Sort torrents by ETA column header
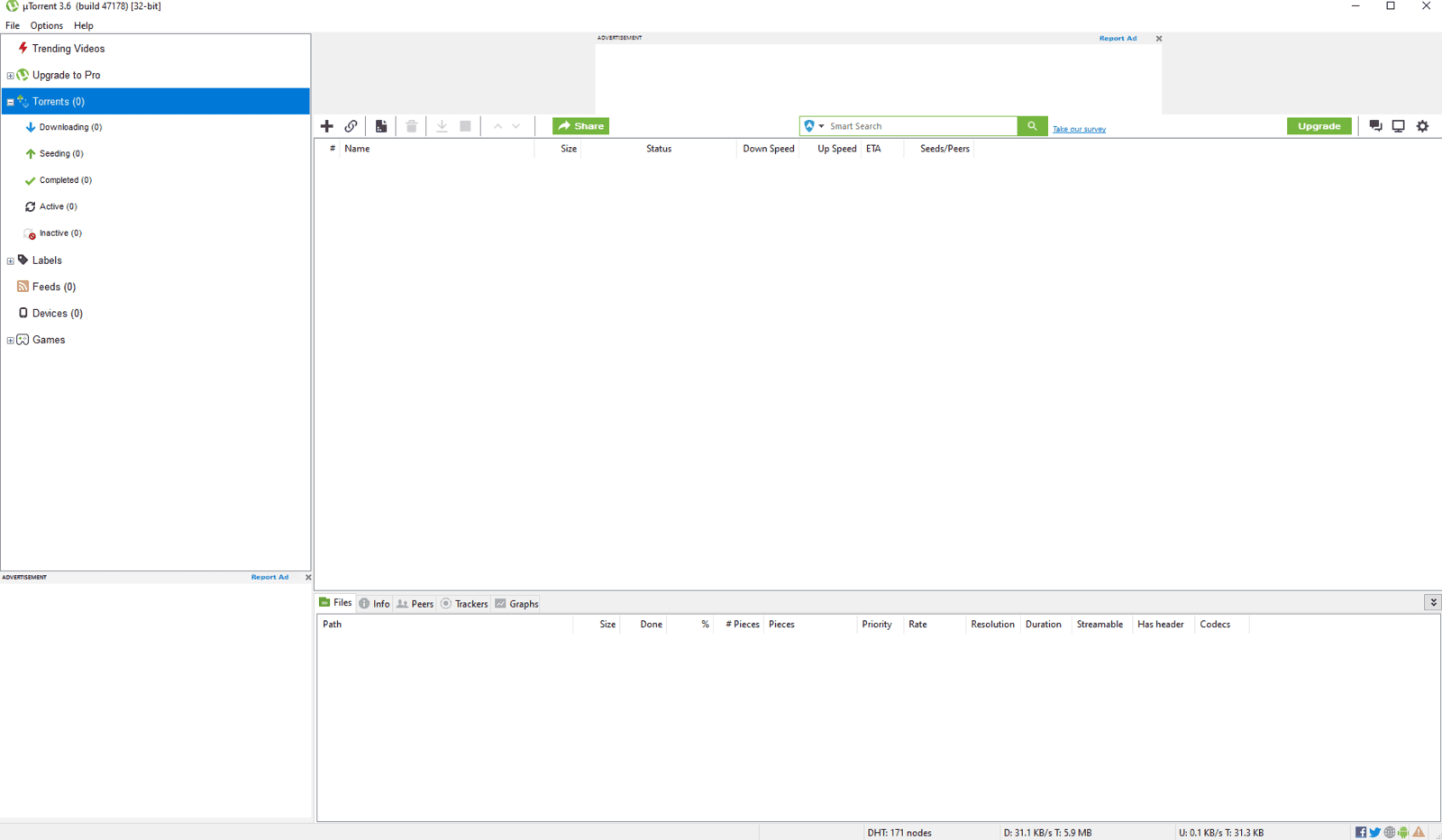This screenshot has width=1442, height=840. (882, 149)
